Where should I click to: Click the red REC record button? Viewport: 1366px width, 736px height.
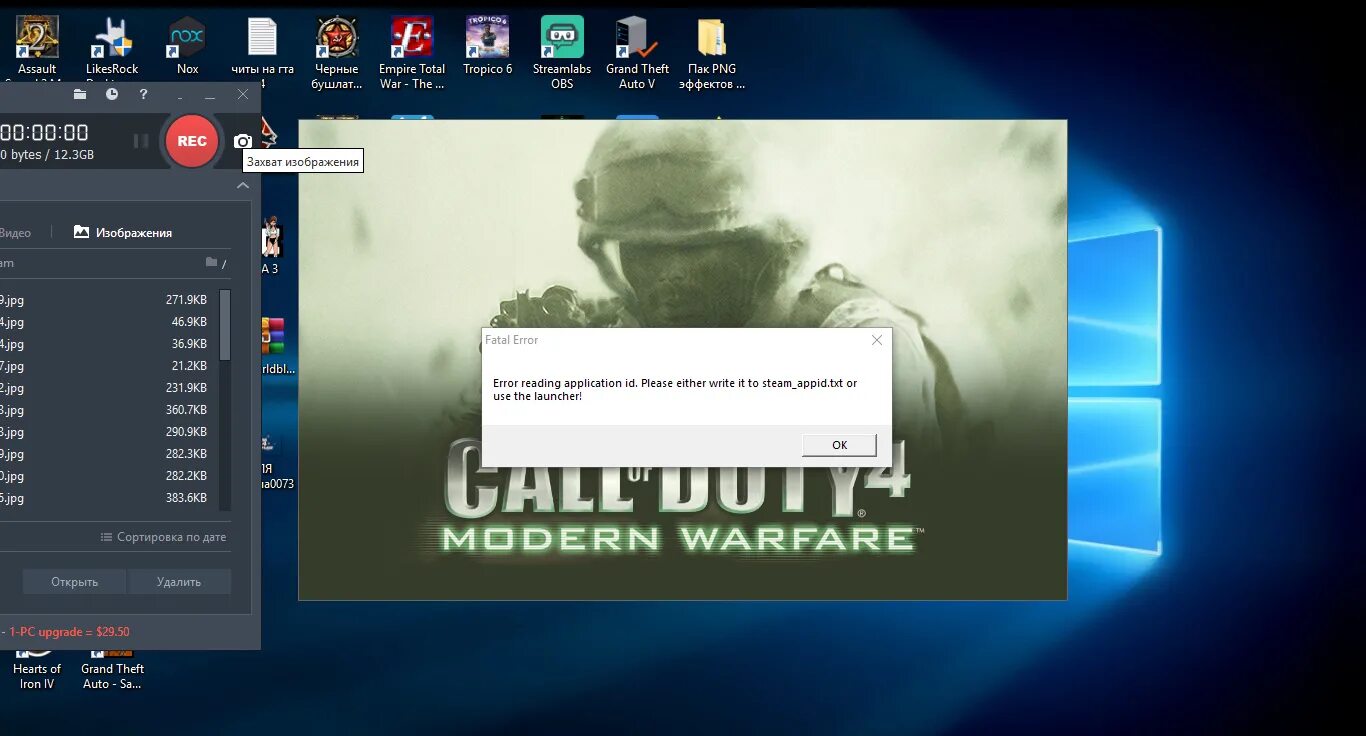click(x=191, y=141)
